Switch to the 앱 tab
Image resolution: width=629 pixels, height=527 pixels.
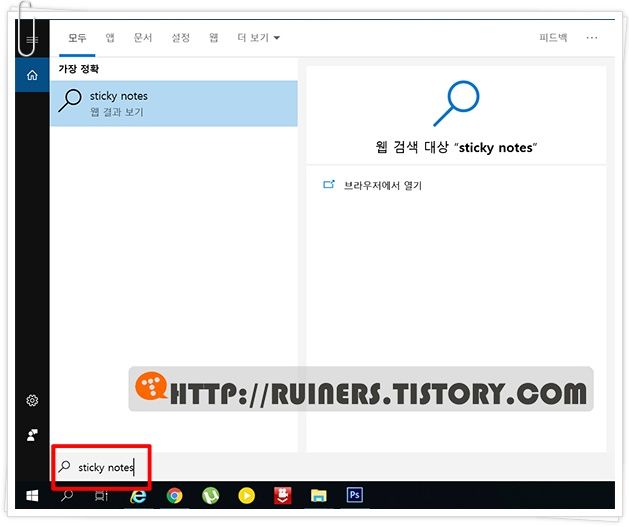110,38
